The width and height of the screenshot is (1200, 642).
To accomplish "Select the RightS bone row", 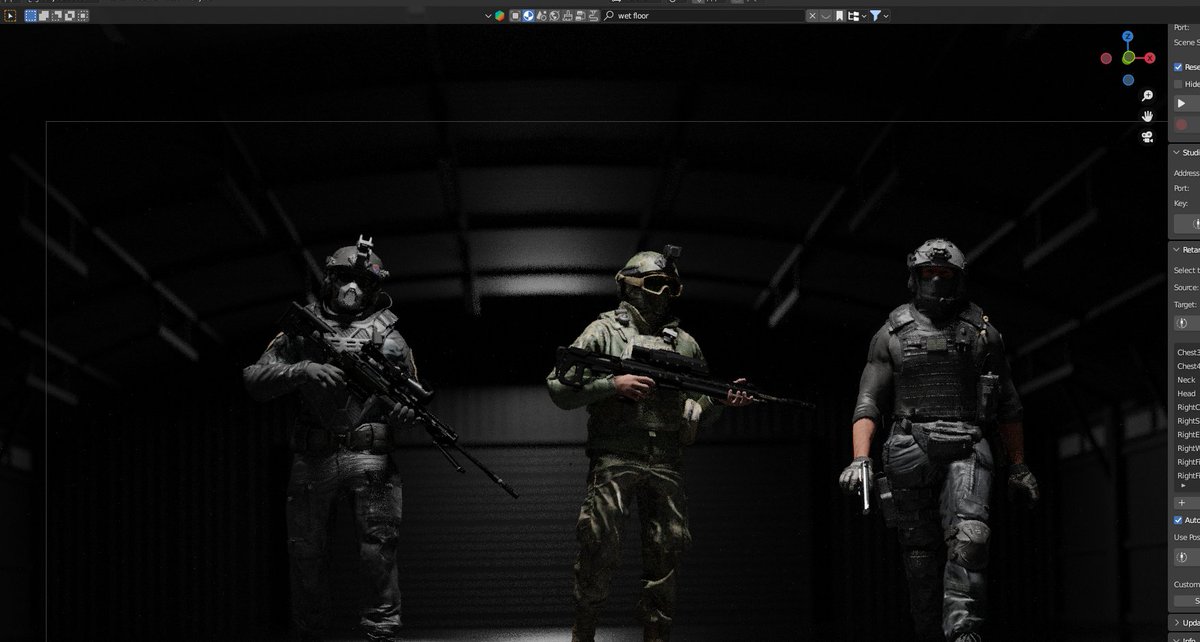I will [x=1187, y=421].
